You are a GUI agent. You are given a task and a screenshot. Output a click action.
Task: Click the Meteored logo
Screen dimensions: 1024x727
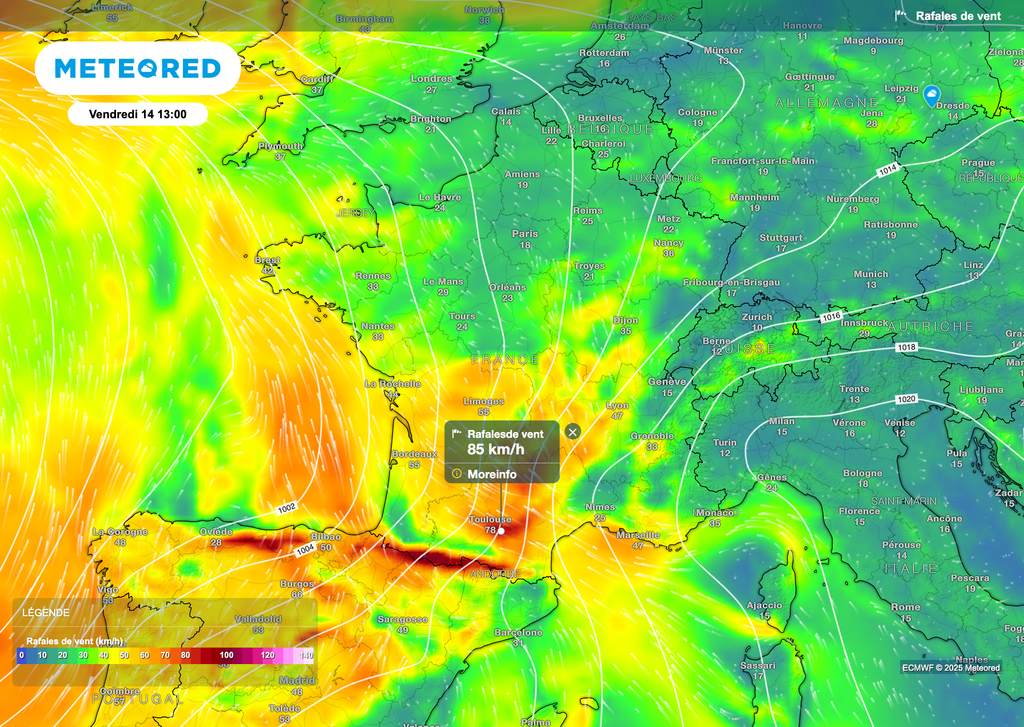click(137, 68)
